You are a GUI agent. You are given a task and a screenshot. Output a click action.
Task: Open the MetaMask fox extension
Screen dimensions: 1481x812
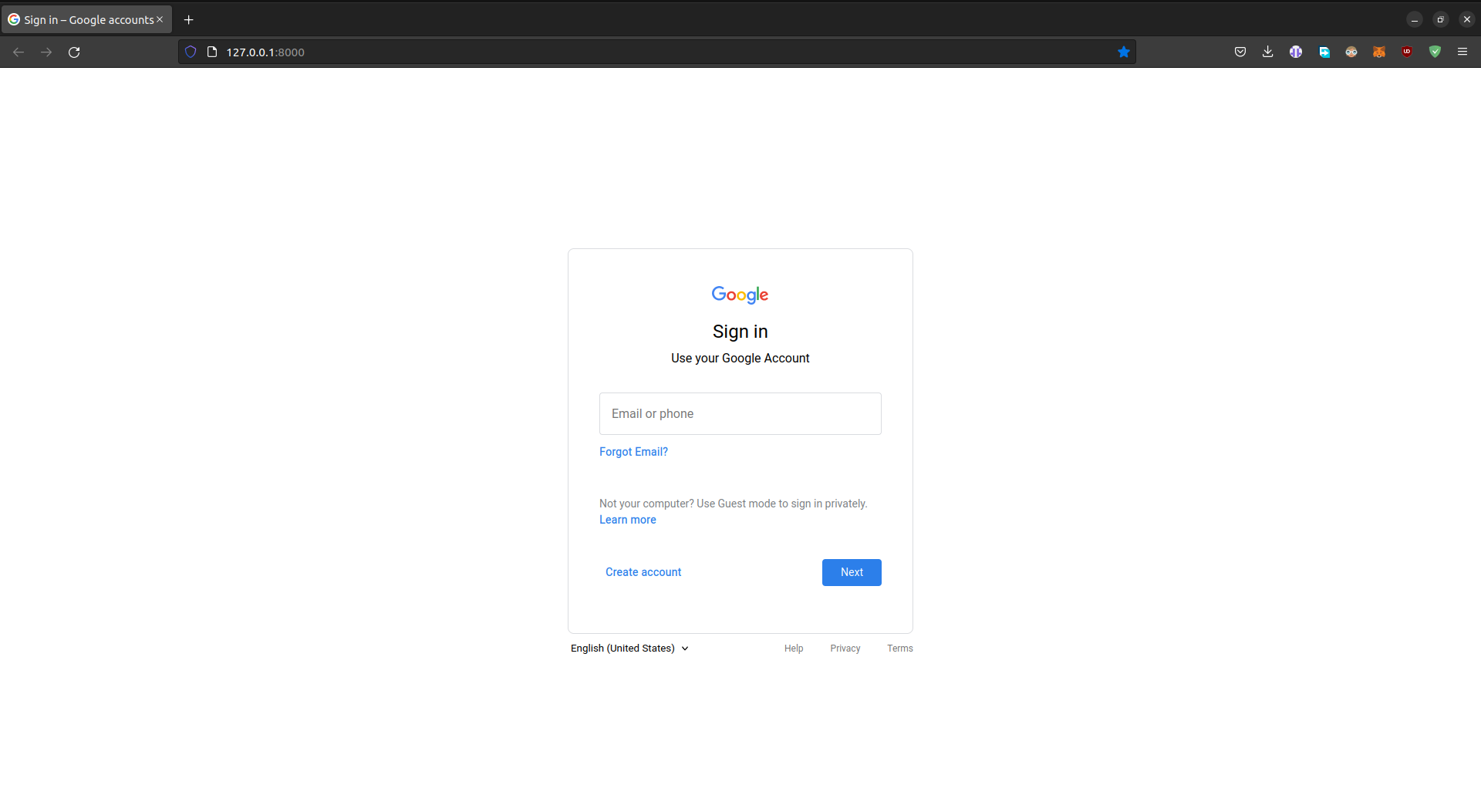tap(1379, 52)
